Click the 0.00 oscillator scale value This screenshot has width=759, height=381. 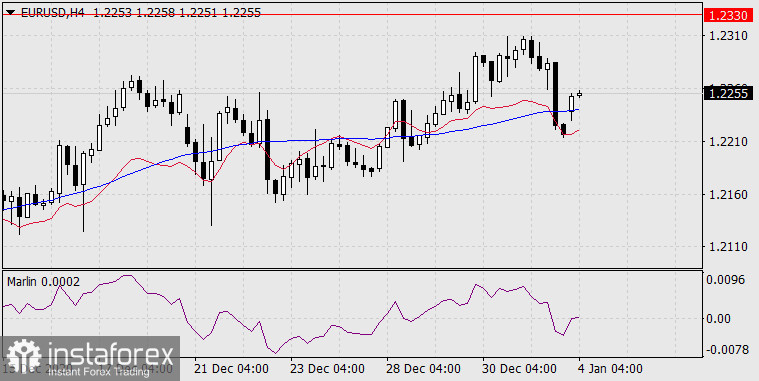click(x=719, y=319)
